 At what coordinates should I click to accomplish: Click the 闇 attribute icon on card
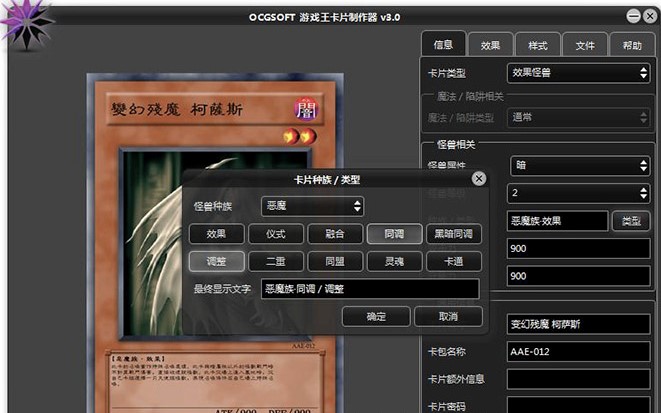306,110
